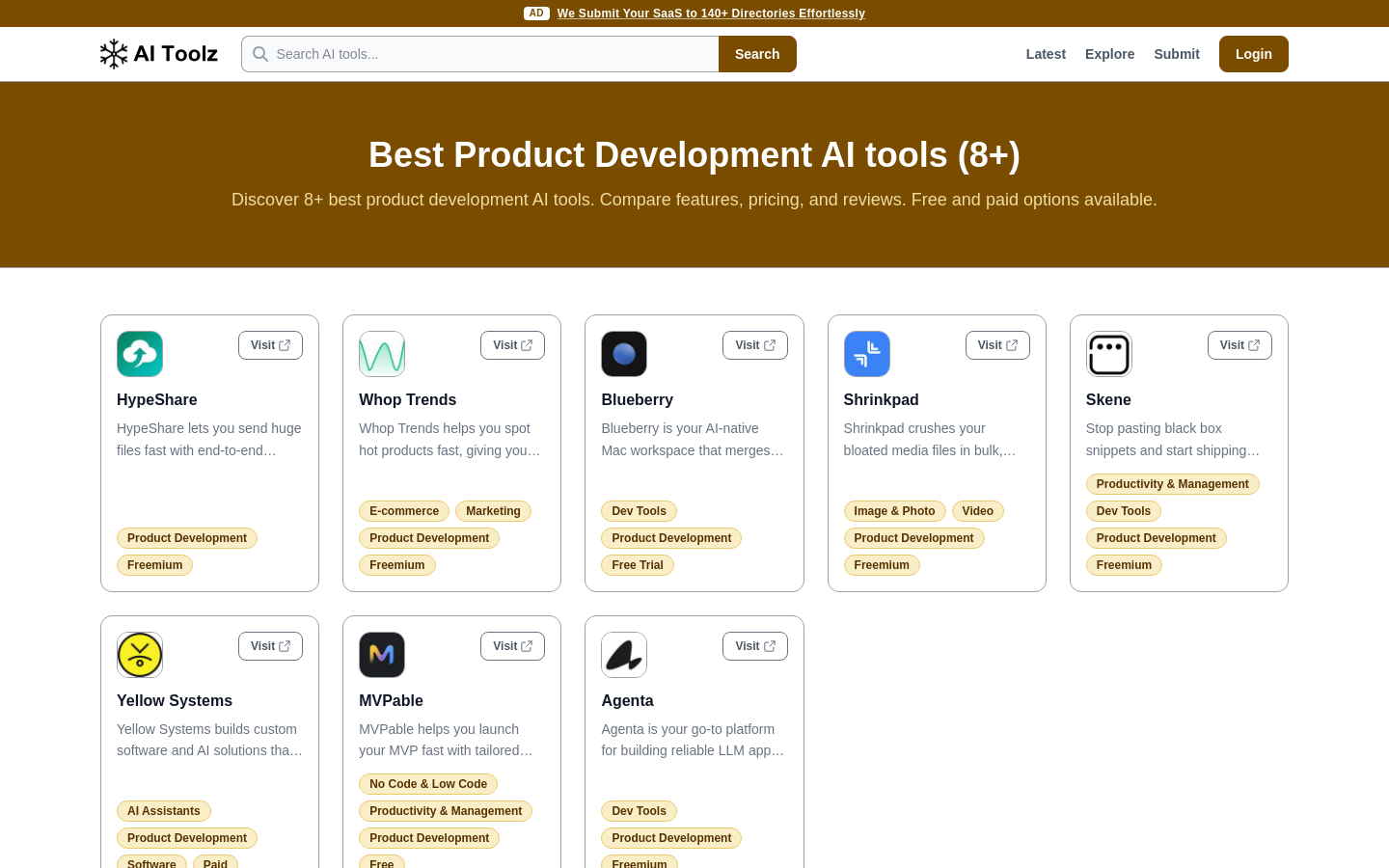Viewport: 1389px width, 868px height.
Task: Click the Agenta description text
Action: click(x=694, y=740)
